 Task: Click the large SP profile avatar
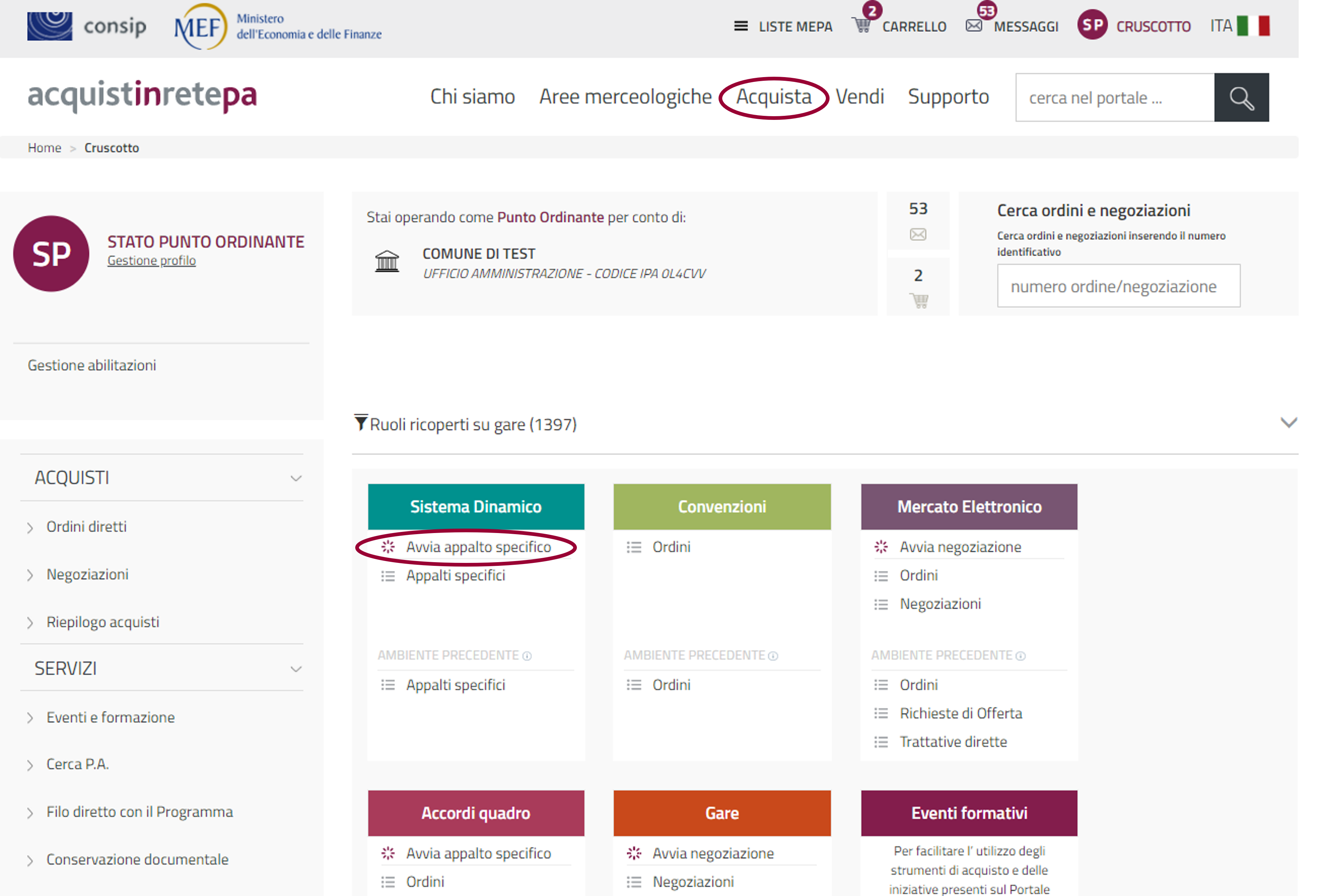click(x=51, y=254)
